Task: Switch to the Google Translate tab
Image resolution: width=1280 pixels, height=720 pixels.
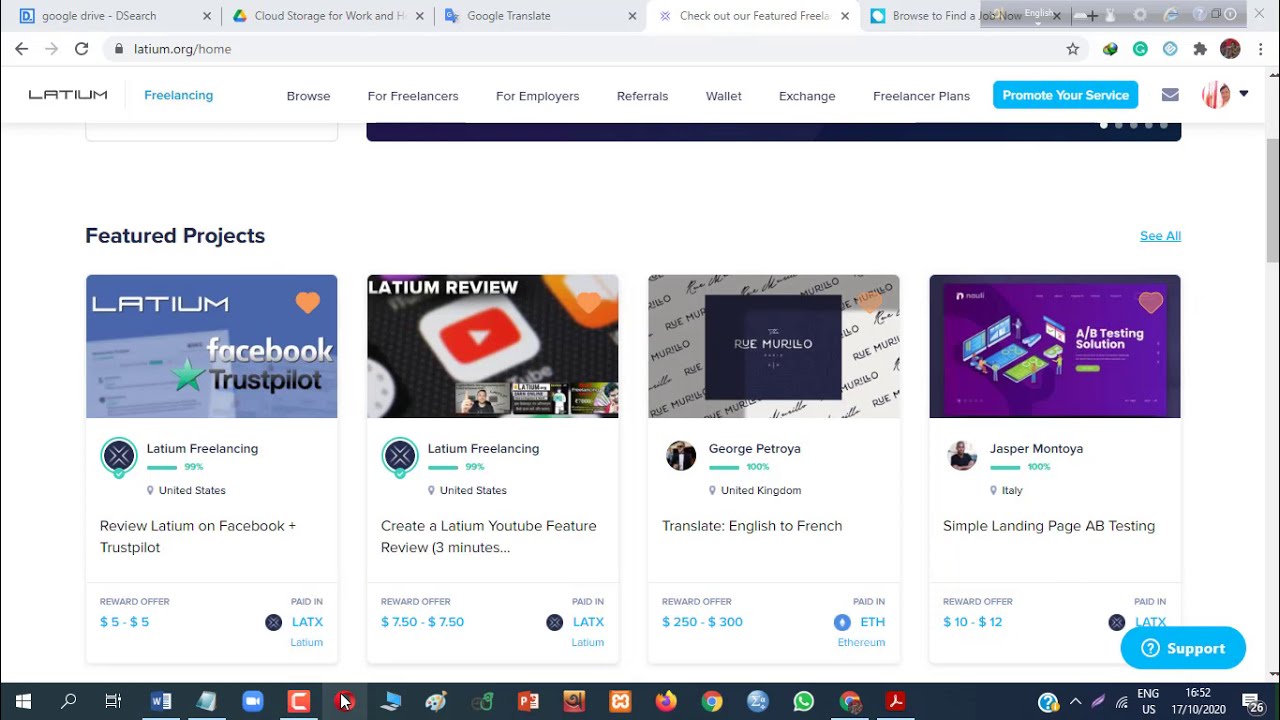Action: point(538,16)
